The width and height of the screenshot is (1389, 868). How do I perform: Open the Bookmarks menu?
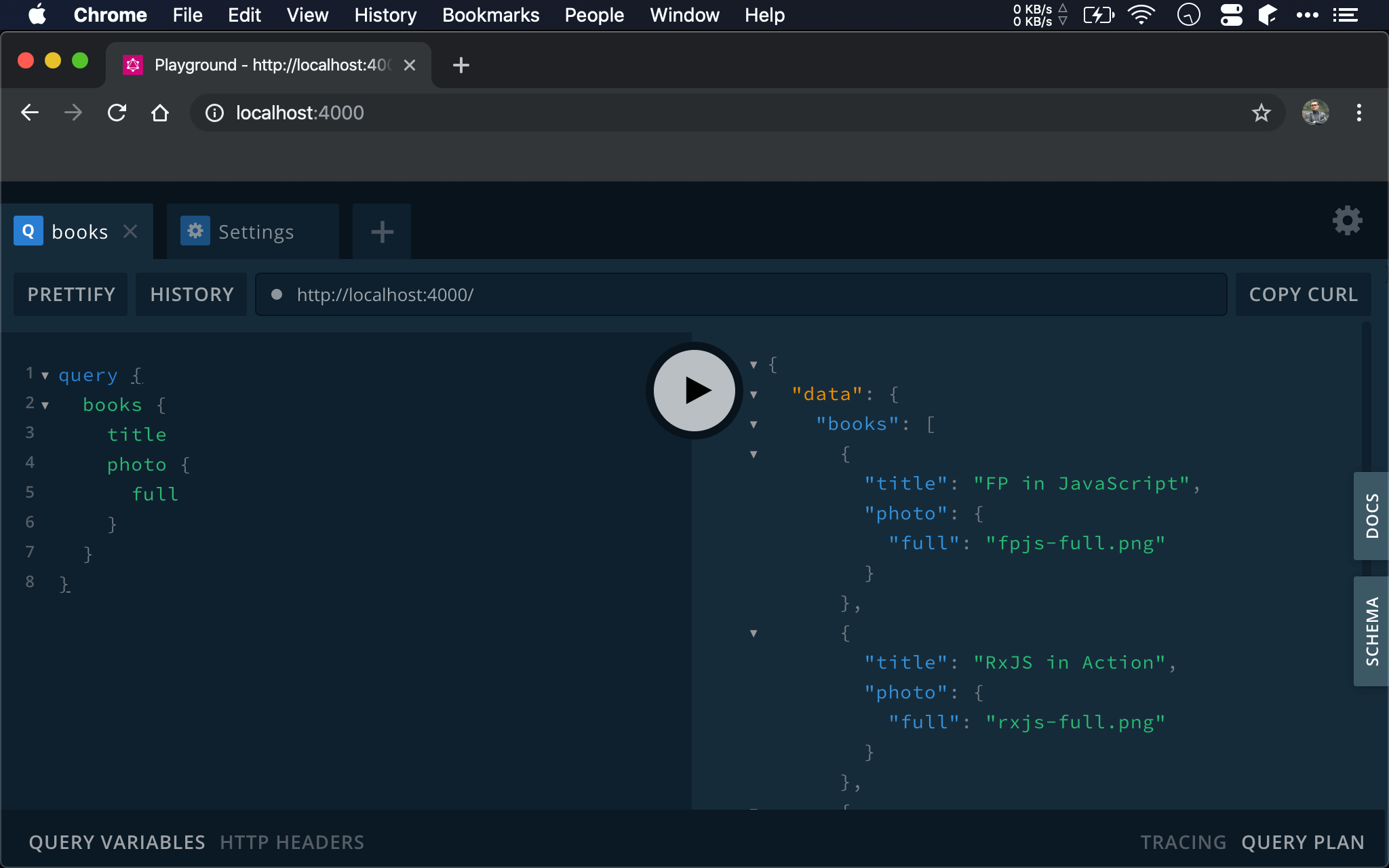490,15
